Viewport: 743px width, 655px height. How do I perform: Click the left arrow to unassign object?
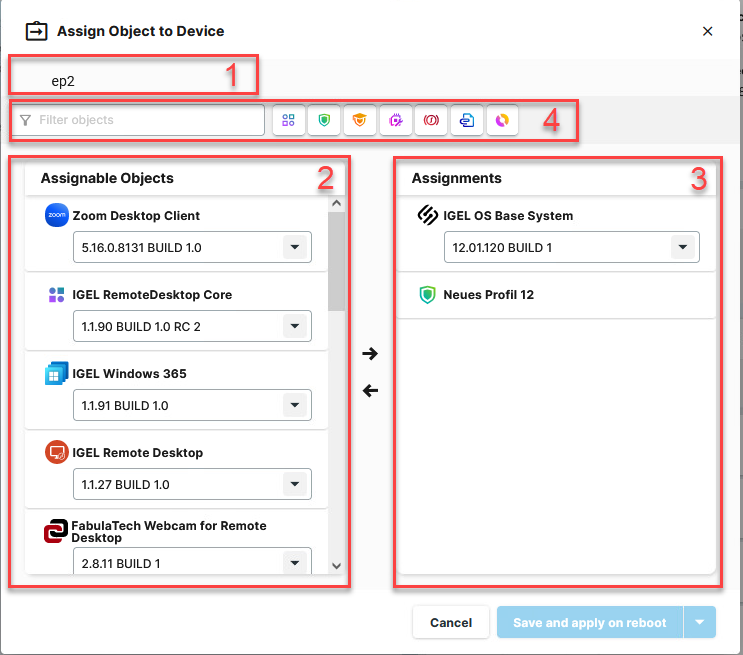point(370,391)
